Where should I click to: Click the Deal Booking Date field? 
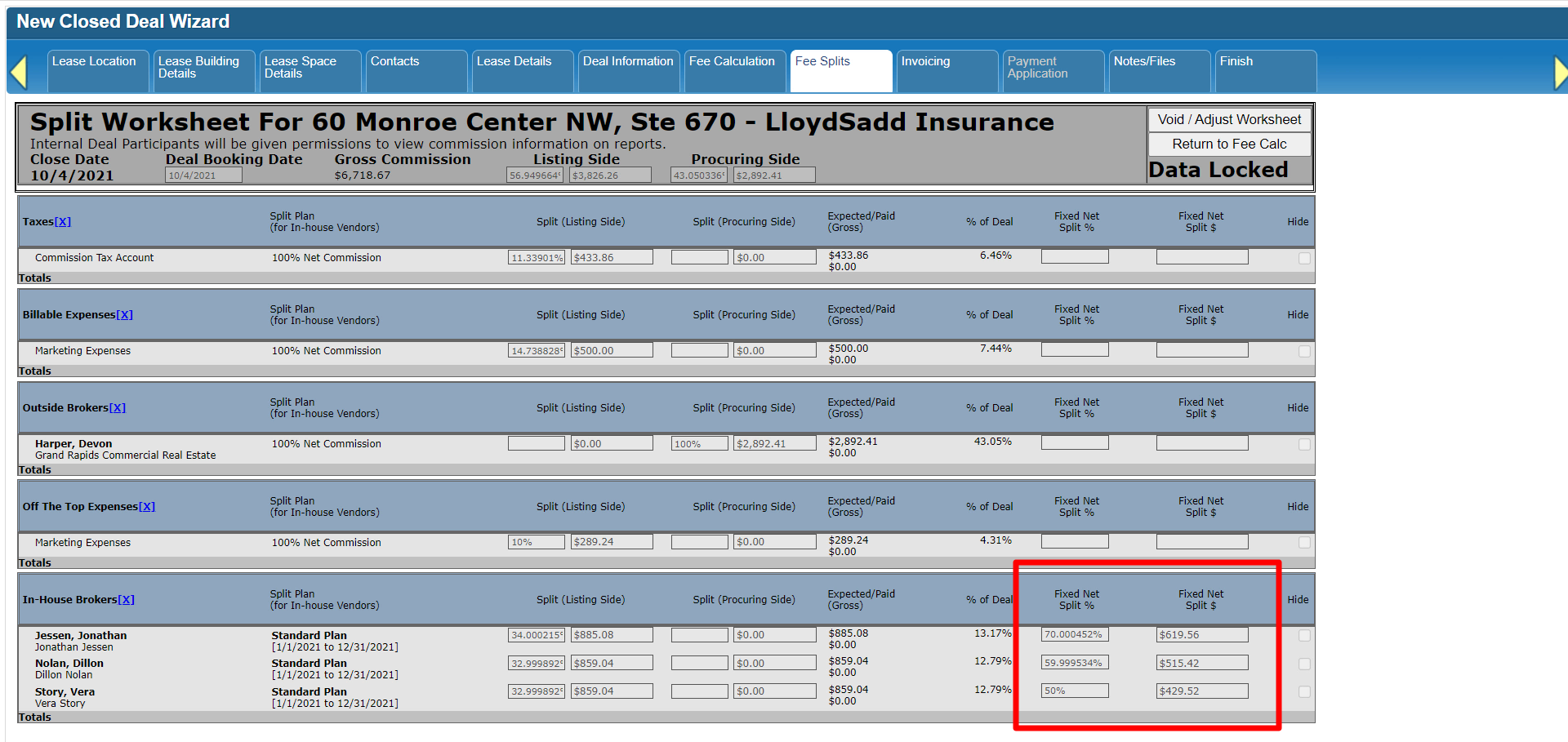203,176
